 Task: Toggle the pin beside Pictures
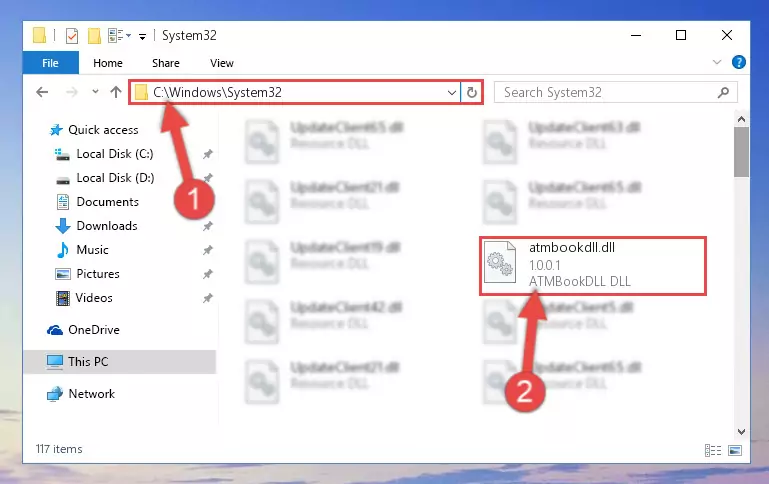pyautogui.click(x=208, y=274)
